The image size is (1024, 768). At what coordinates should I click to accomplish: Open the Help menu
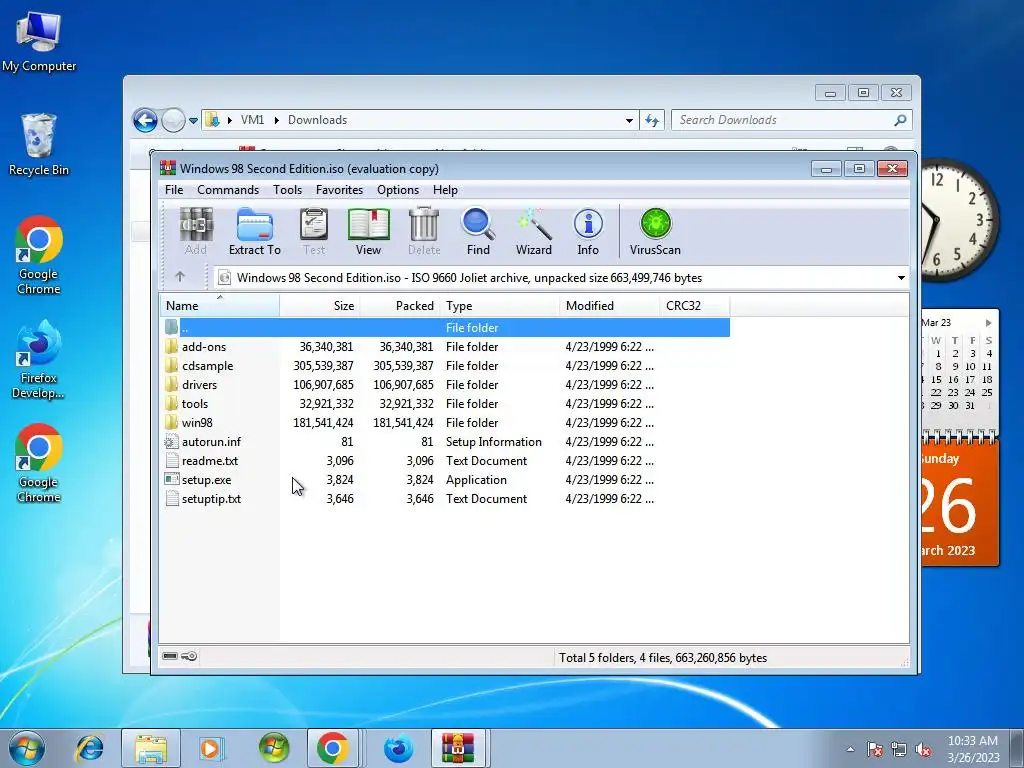pyautogui.click(x=445, y=190)
